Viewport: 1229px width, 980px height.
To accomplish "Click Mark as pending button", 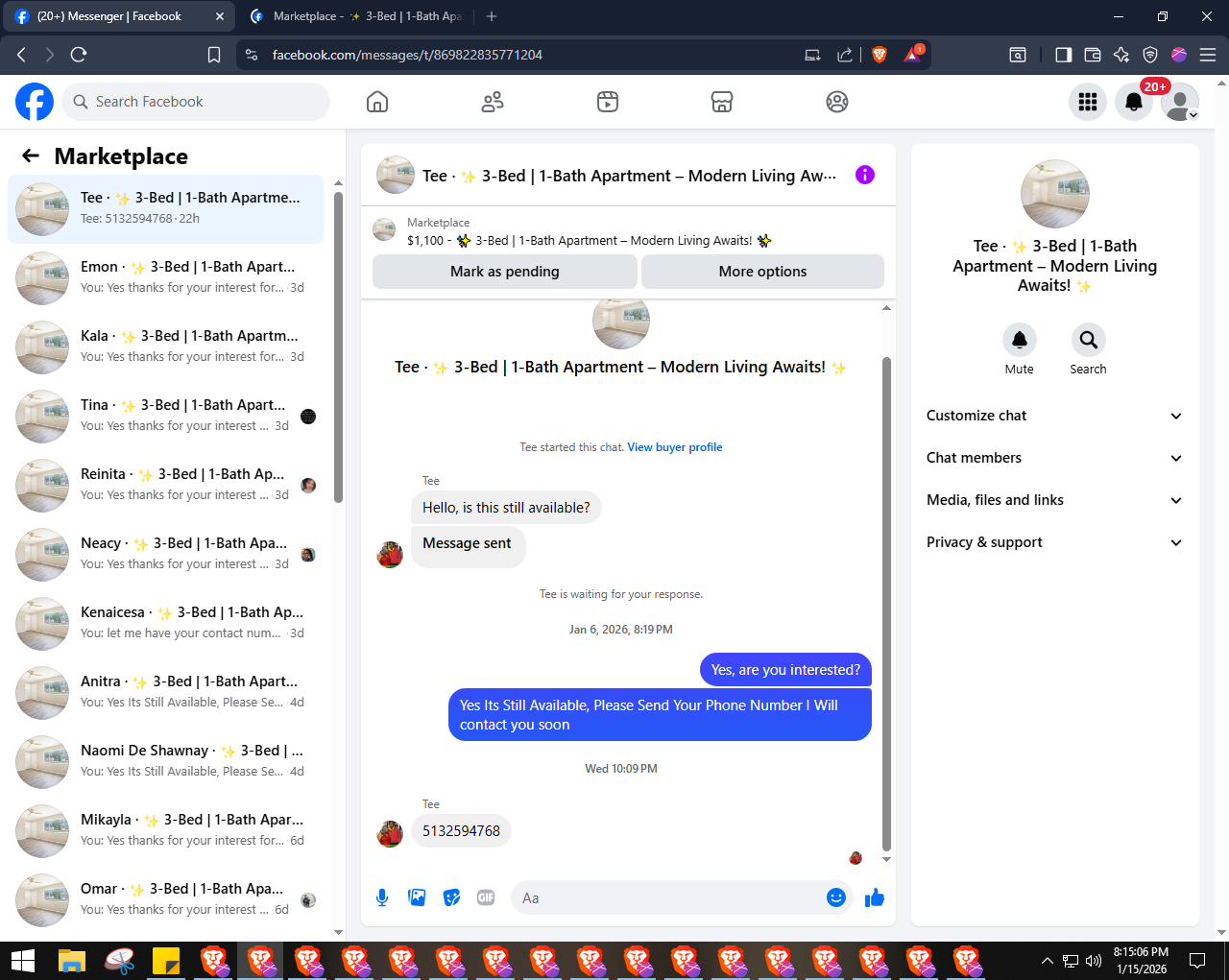I will click(x=505, y=272).
